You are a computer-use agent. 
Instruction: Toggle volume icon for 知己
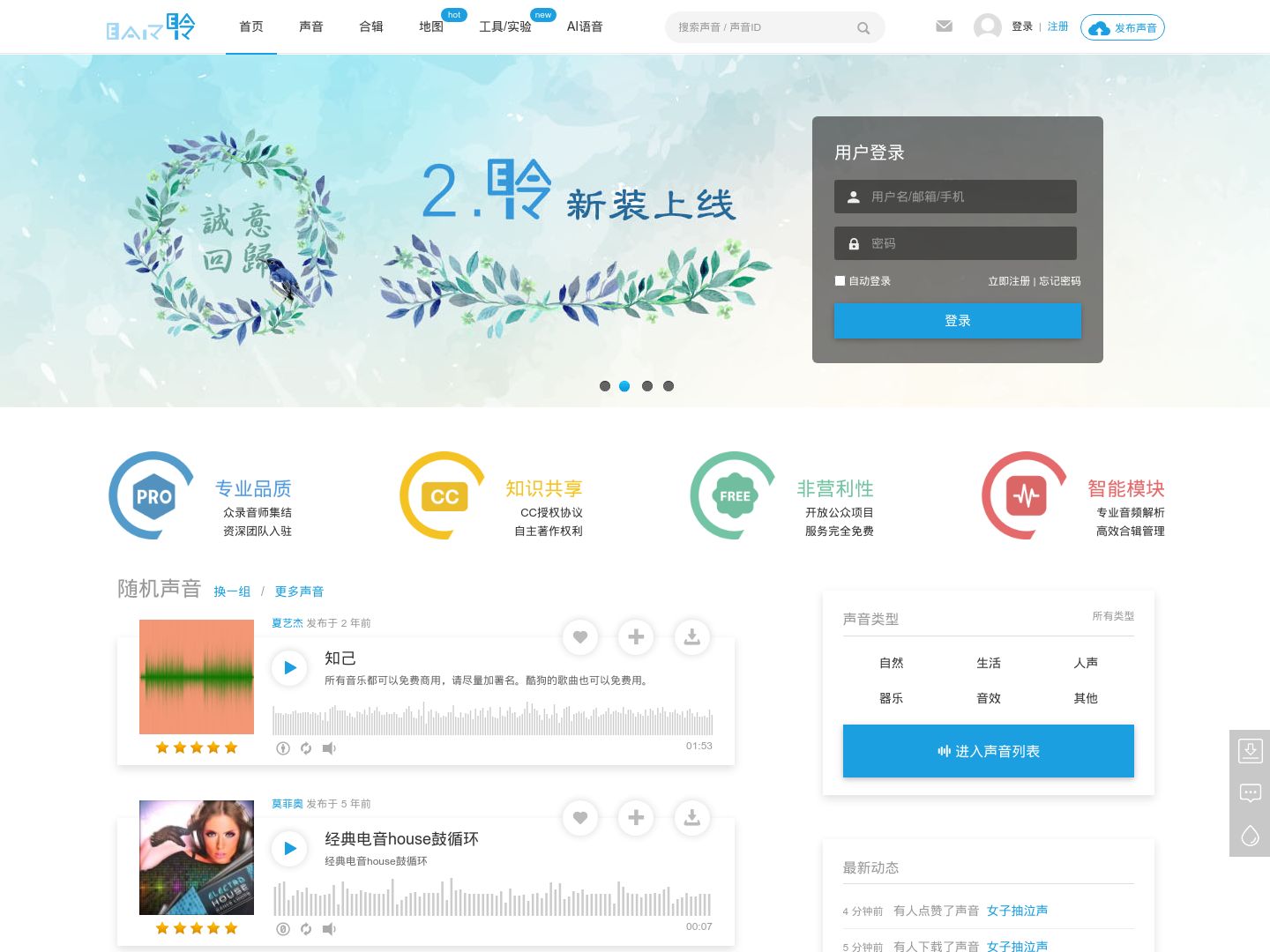(x=329, y=748)
